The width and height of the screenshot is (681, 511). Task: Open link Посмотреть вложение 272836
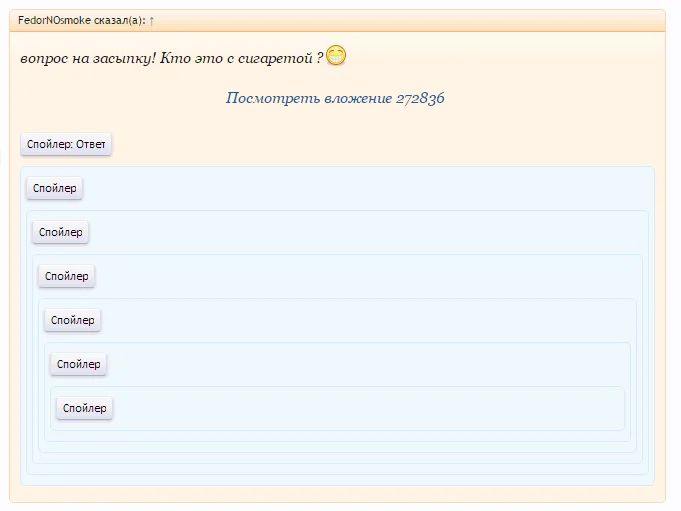[335, 98]
